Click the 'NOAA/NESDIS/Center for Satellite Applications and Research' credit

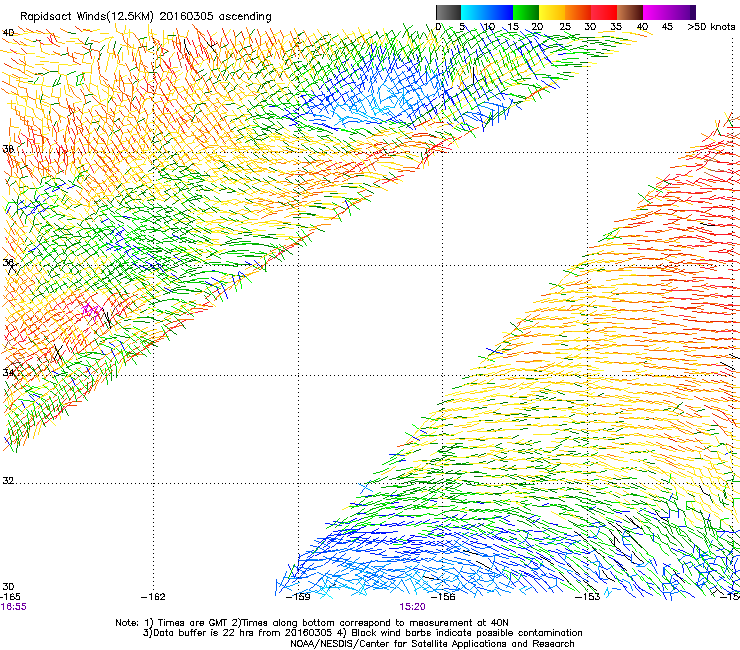(432, 644)
